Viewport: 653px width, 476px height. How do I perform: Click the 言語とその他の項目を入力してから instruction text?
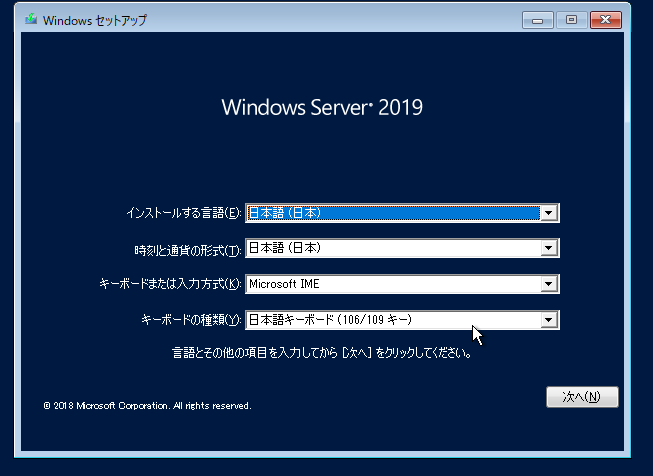click(322, 353)
